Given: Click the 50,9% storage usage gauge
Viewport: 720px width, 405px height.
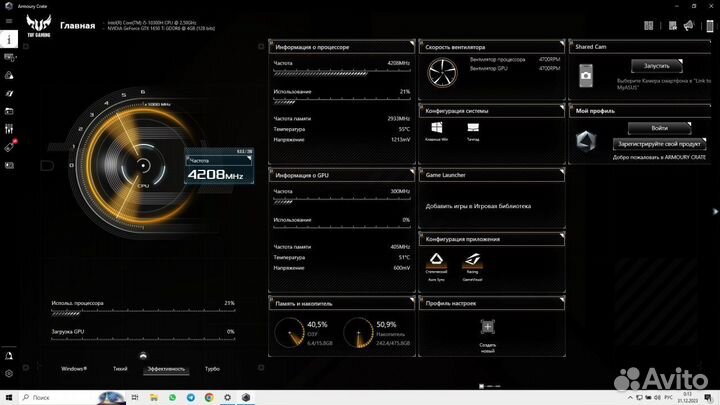Looking at the screenshot, I should point(359,332).
